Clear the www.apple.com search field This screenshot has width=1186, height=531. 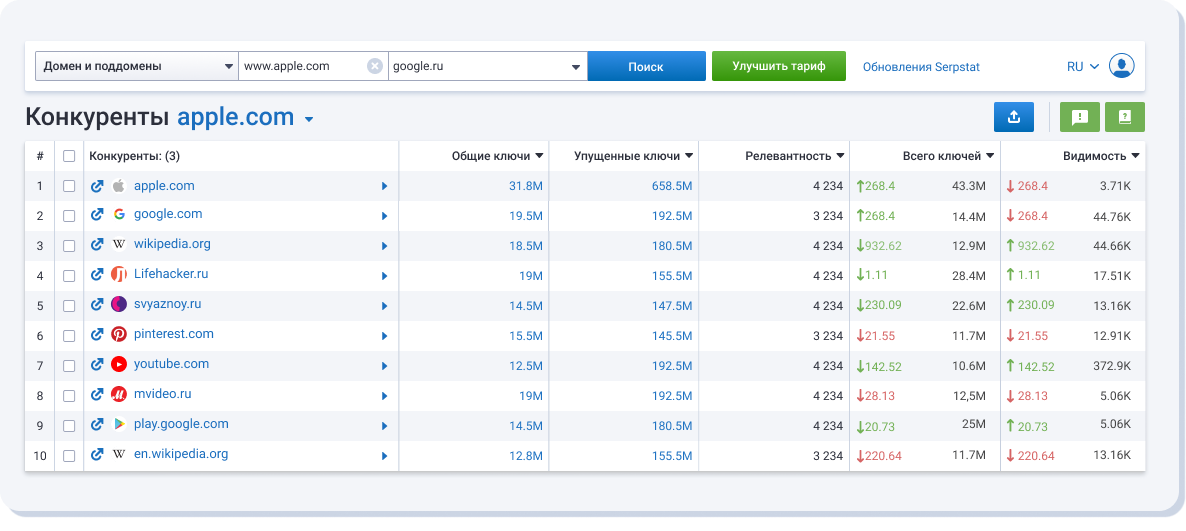[x=375, y=67]
